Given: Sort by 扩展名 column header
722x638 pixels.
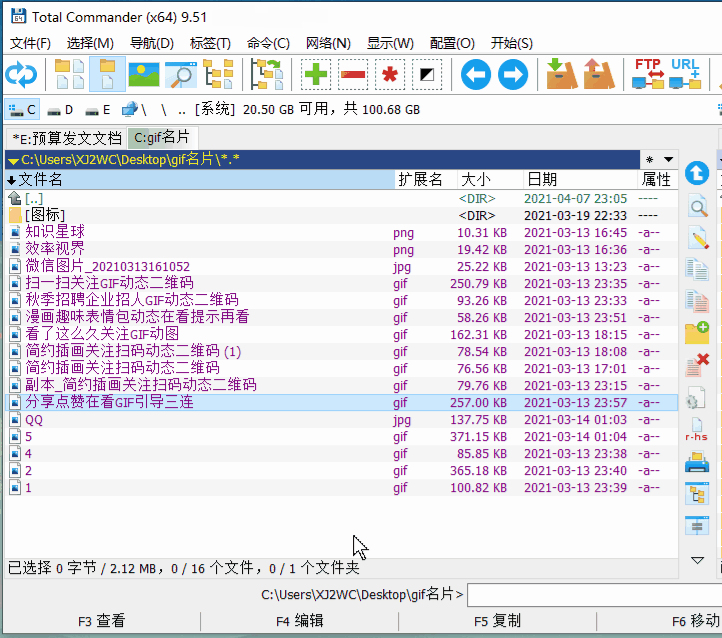Looking at the screenshot, I should pos(426,179).
